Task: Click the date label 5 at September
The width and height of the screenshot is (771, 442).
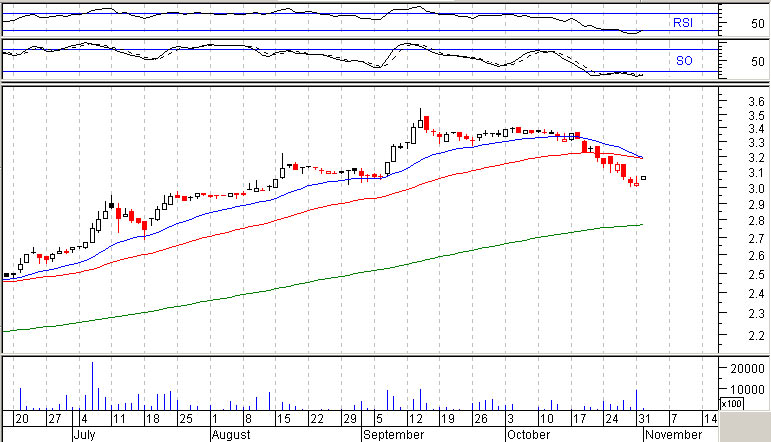Action: click(379, 419)
